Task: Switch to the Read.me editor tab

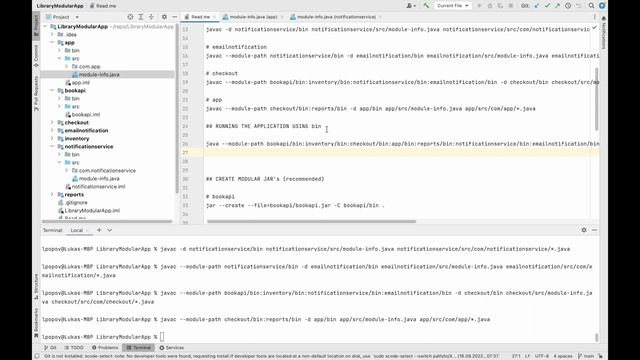Action: pyautogui.click(x=200, y=17)
